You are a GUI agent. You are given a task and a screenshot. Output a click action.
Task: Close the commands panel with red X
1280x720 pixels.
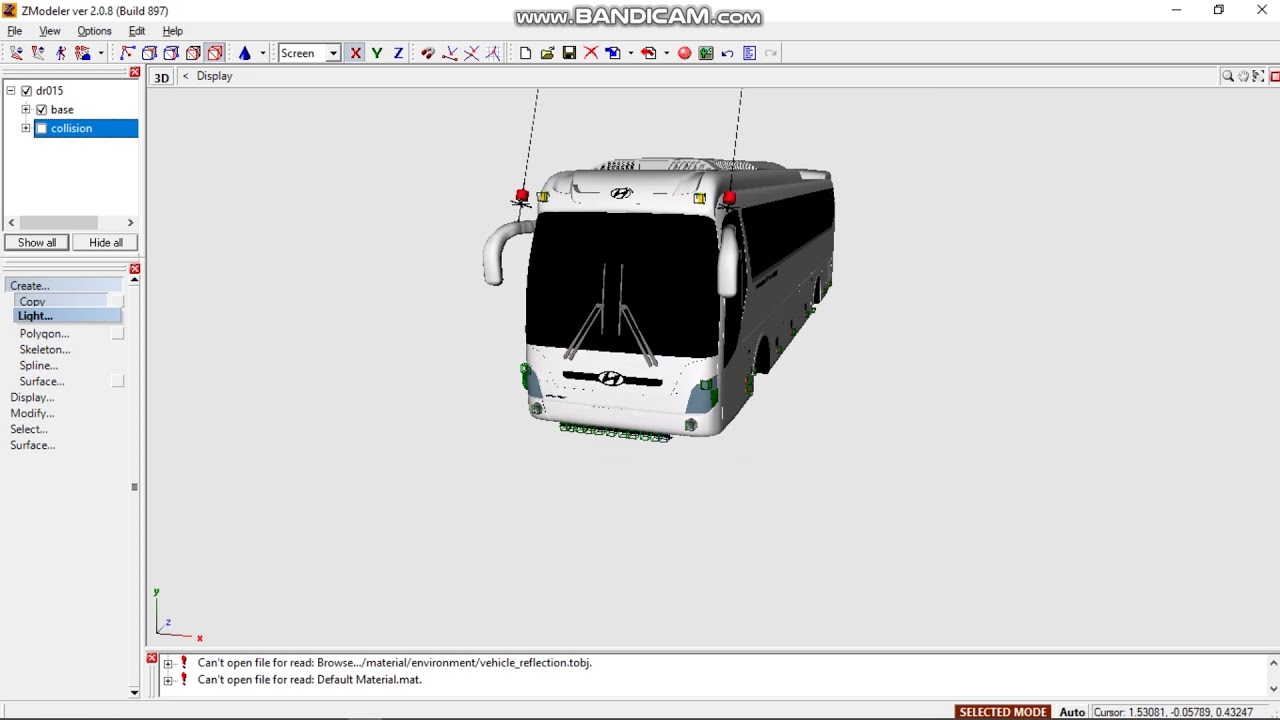coord(135,269)
